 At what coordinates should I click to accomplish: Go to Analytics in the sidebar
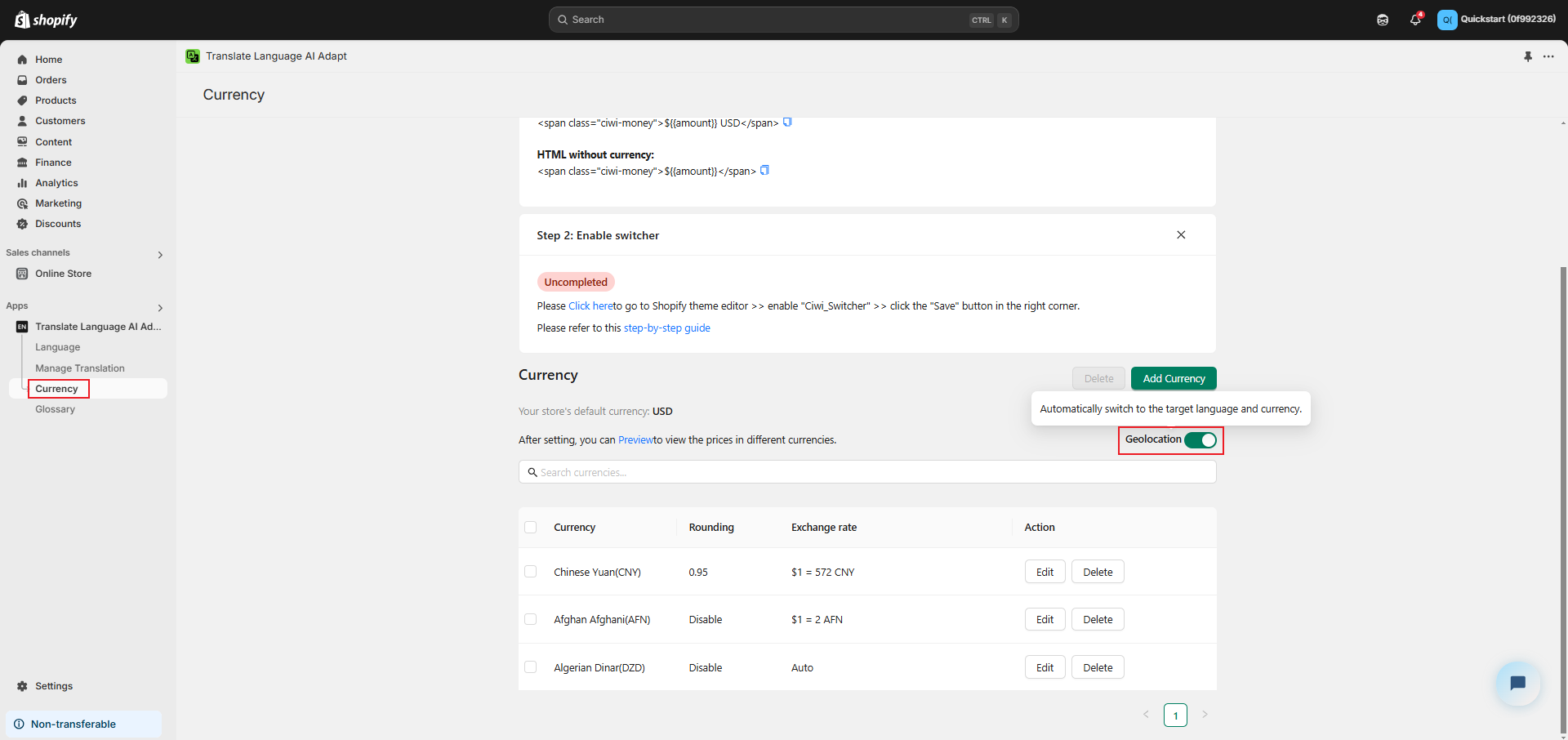click(56, 183)
